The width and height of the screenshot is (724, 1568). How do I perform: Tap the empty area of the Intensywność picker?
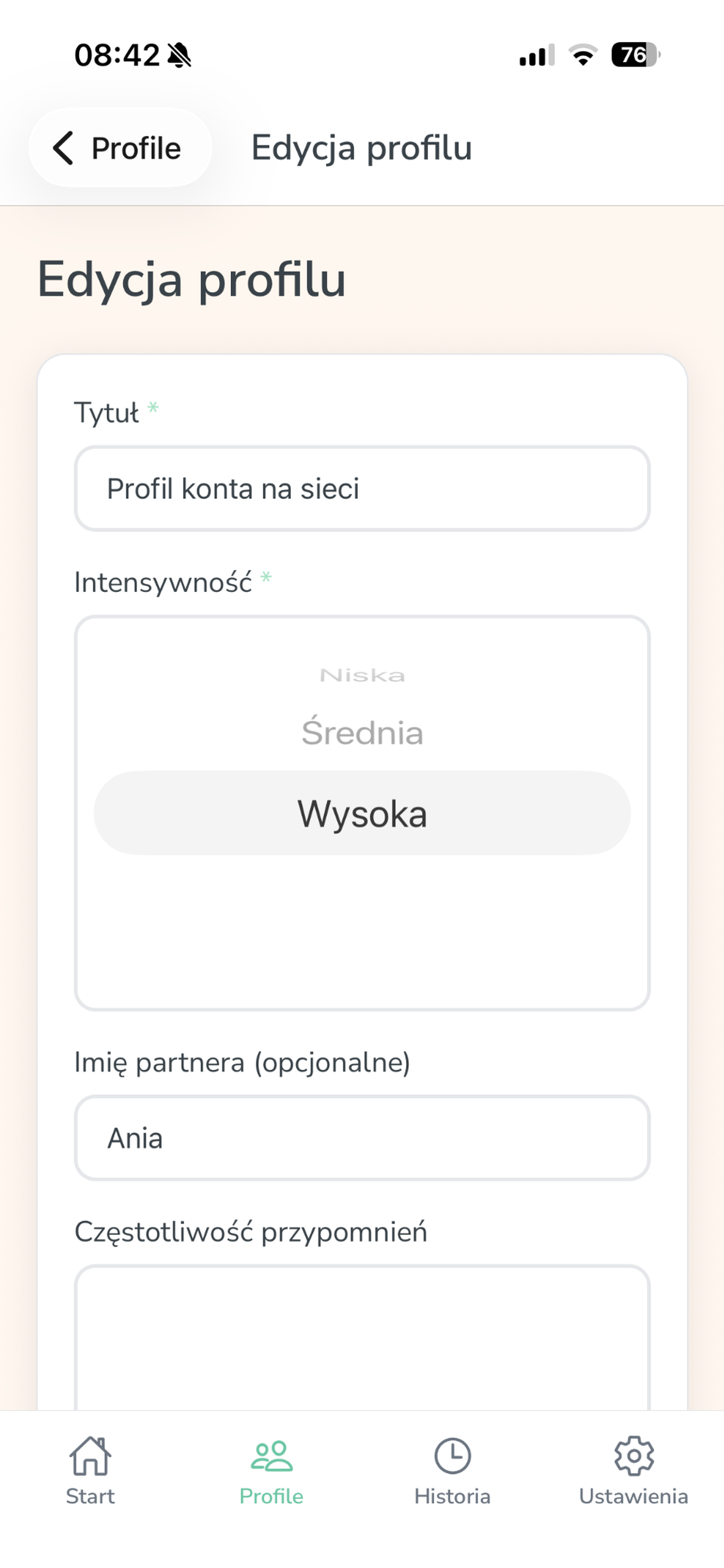pyautogui.click(x=362, y=932)
